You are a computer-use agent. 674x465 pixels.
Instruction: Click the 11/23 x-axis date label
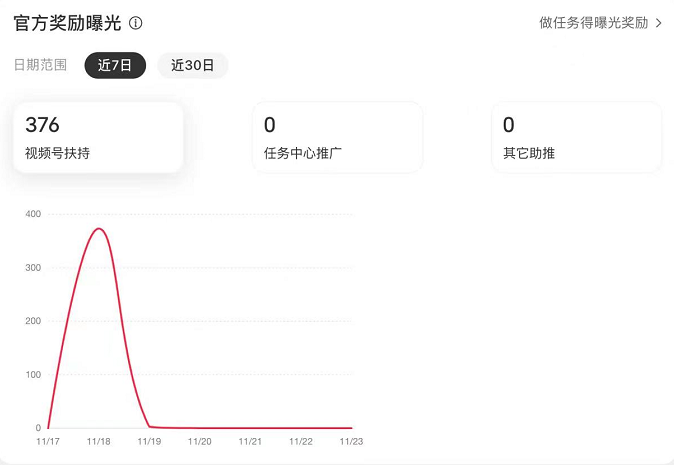click(x=352, y=441)
